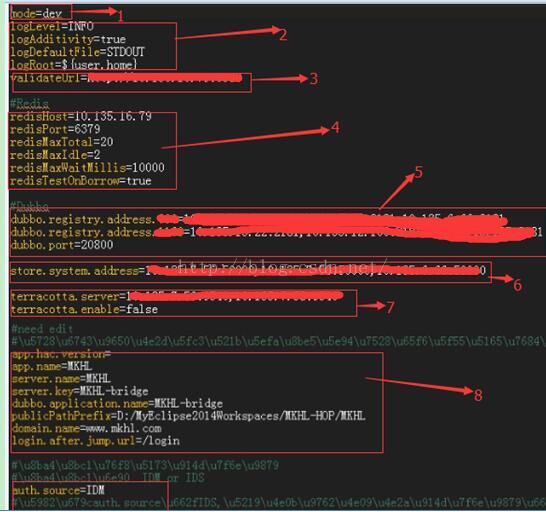Screen dimensions: 546x512
Task: Click the redisMaxWaitMillis=10000 line
Action: [x=87, y=168]
